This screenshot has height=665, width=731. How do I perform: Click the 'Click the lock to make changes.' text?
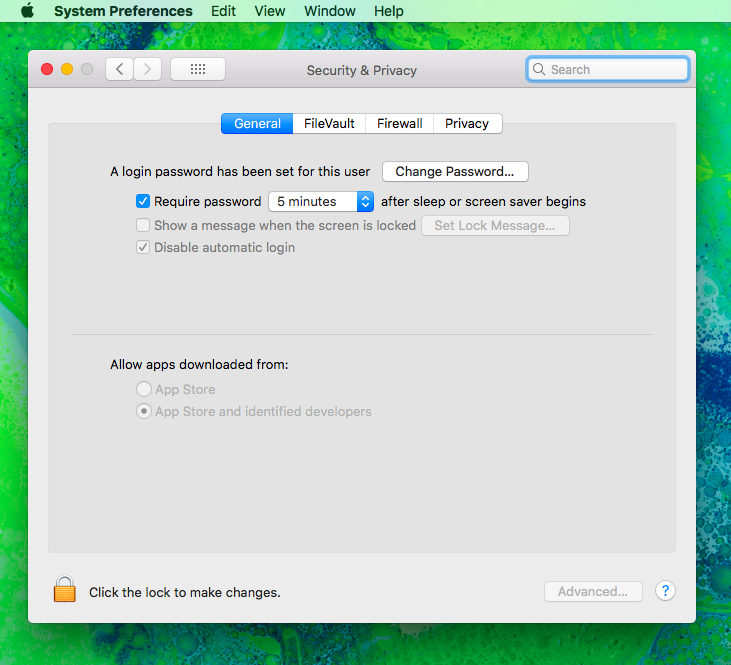(x=185, y=592)
